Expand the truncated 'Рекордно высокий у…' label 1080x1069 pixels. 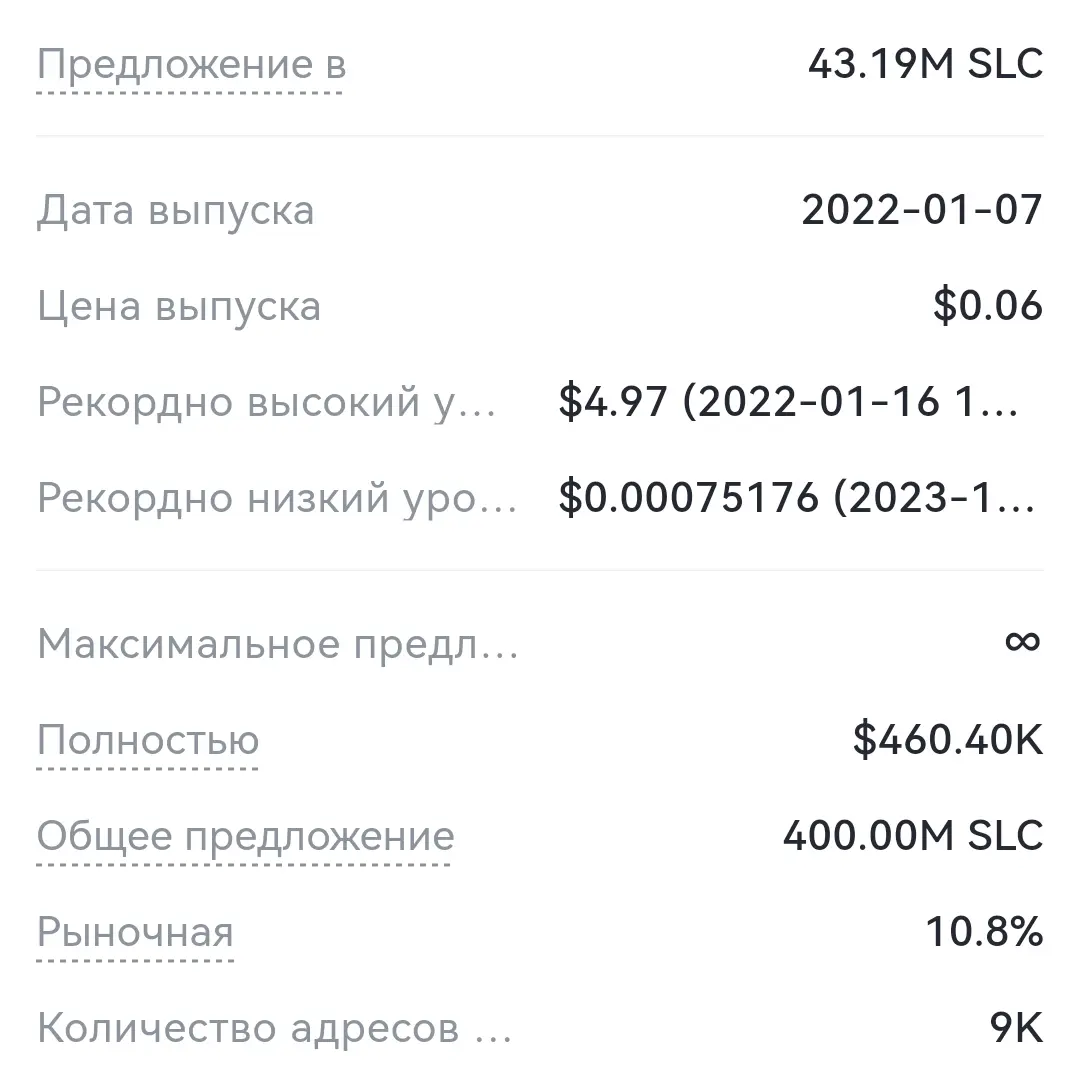267,402
